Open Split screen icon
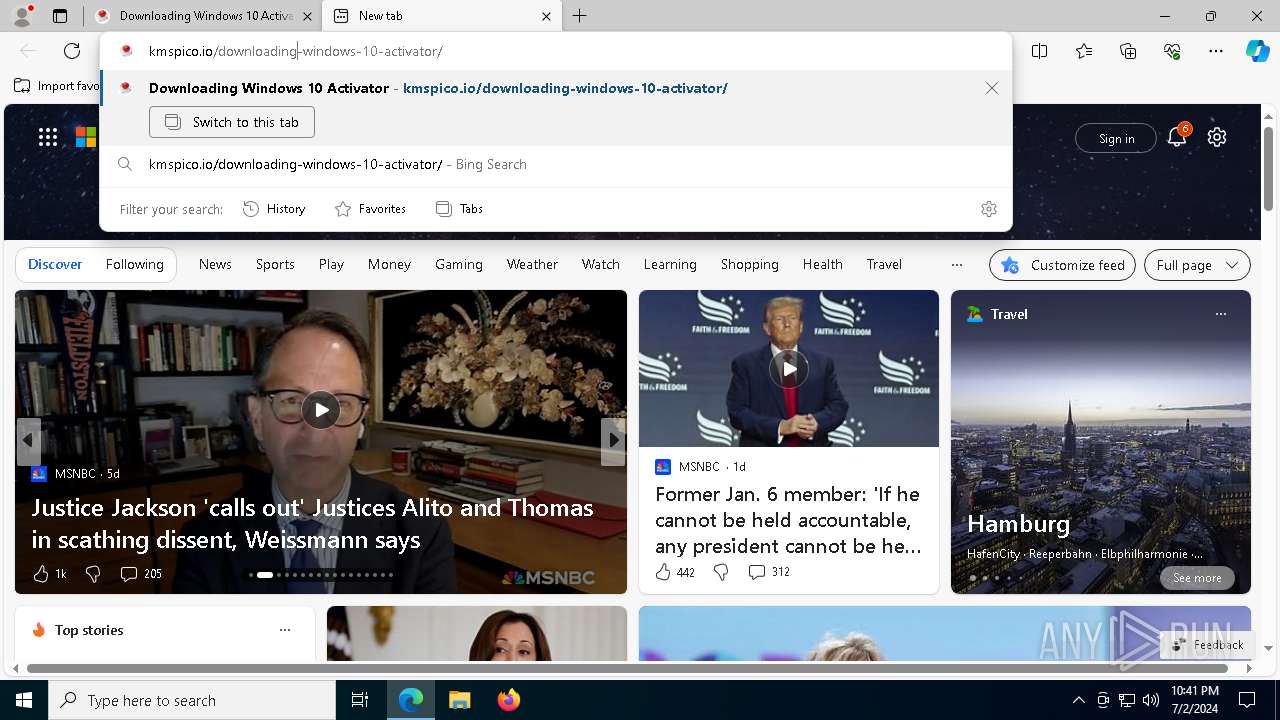The height and width of the screenshot is (720, 1280). click(1040, 51)
